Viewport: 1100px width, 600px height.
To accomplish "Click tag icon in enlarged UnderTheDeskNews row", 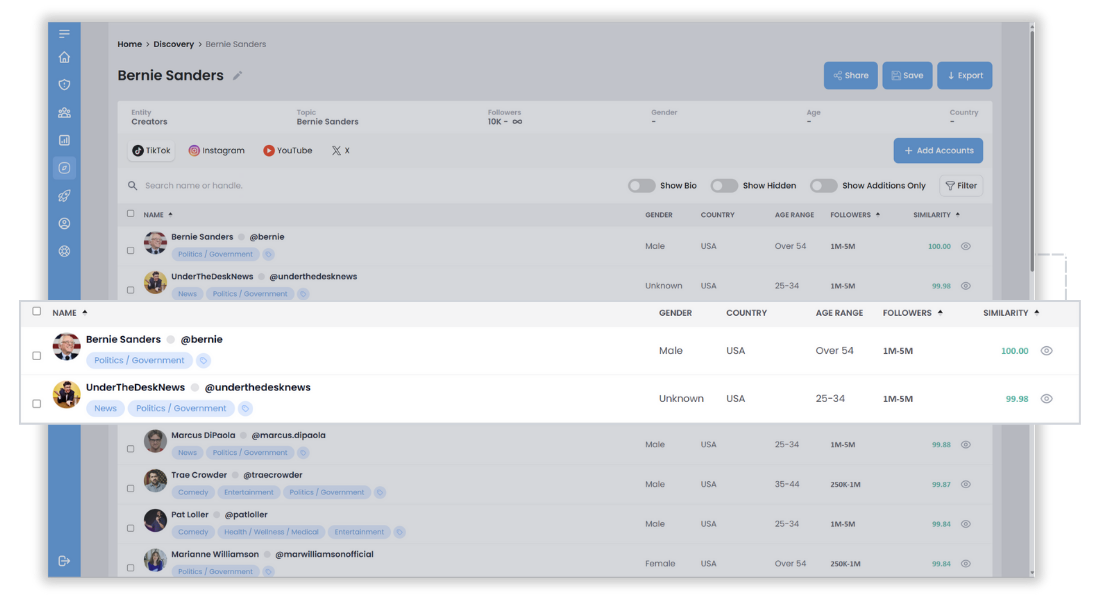I will 245,408.
